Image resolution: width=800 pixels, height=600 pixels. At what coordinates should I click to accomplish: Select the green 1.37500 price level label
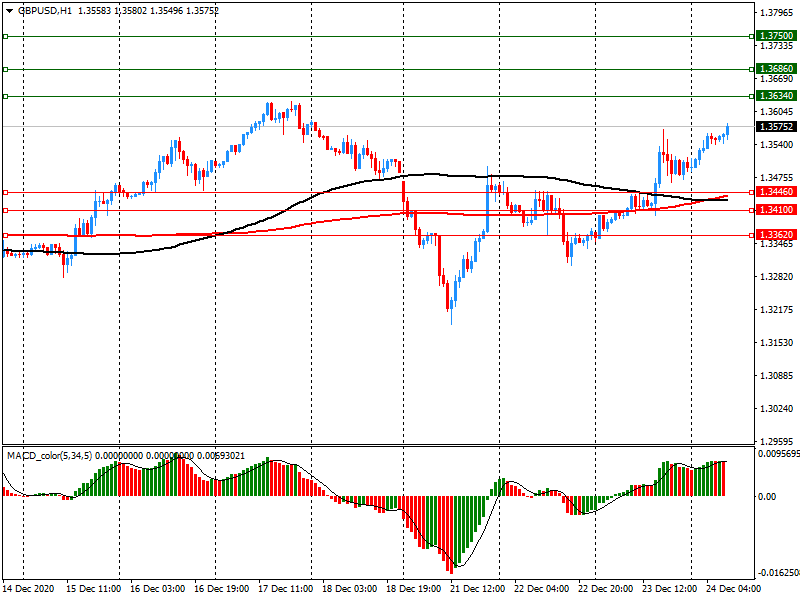(x=776, y=35)
